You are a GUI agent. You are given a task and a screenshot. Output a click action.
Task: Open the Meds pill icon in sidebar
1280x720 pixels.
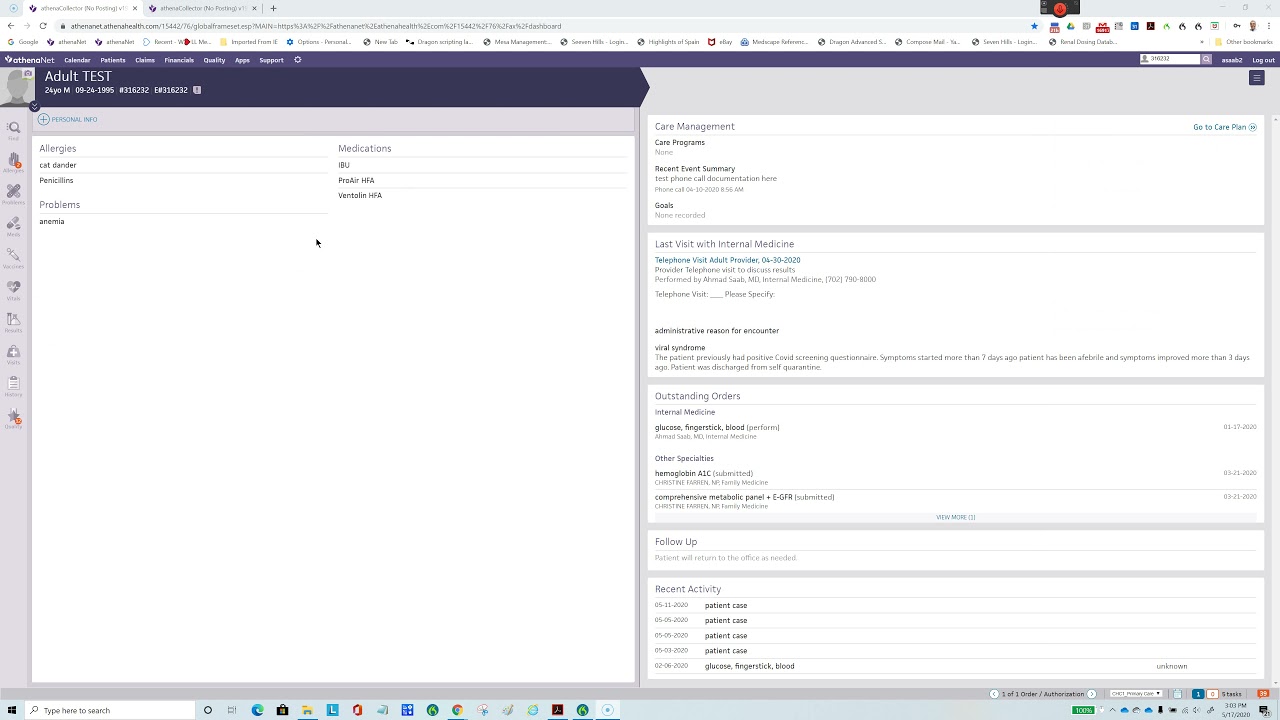coord(13,226)
